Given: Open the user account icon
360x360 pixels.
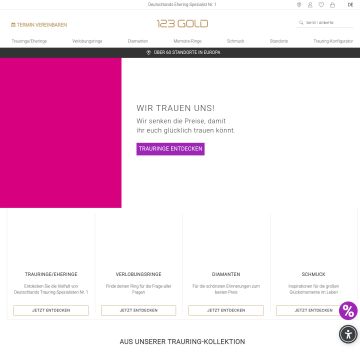Looking at the screenshot, I should click(310, 5).
